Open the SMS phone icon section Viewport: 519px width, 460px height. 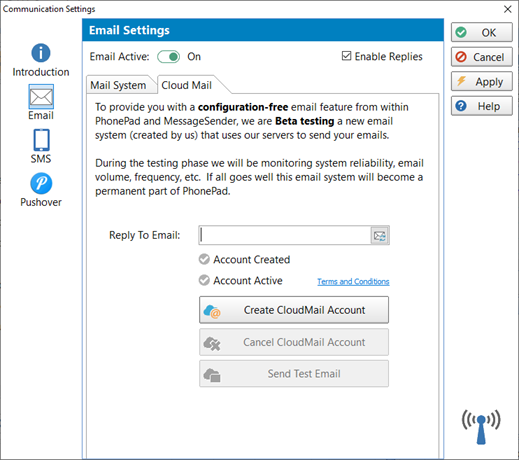41,140
